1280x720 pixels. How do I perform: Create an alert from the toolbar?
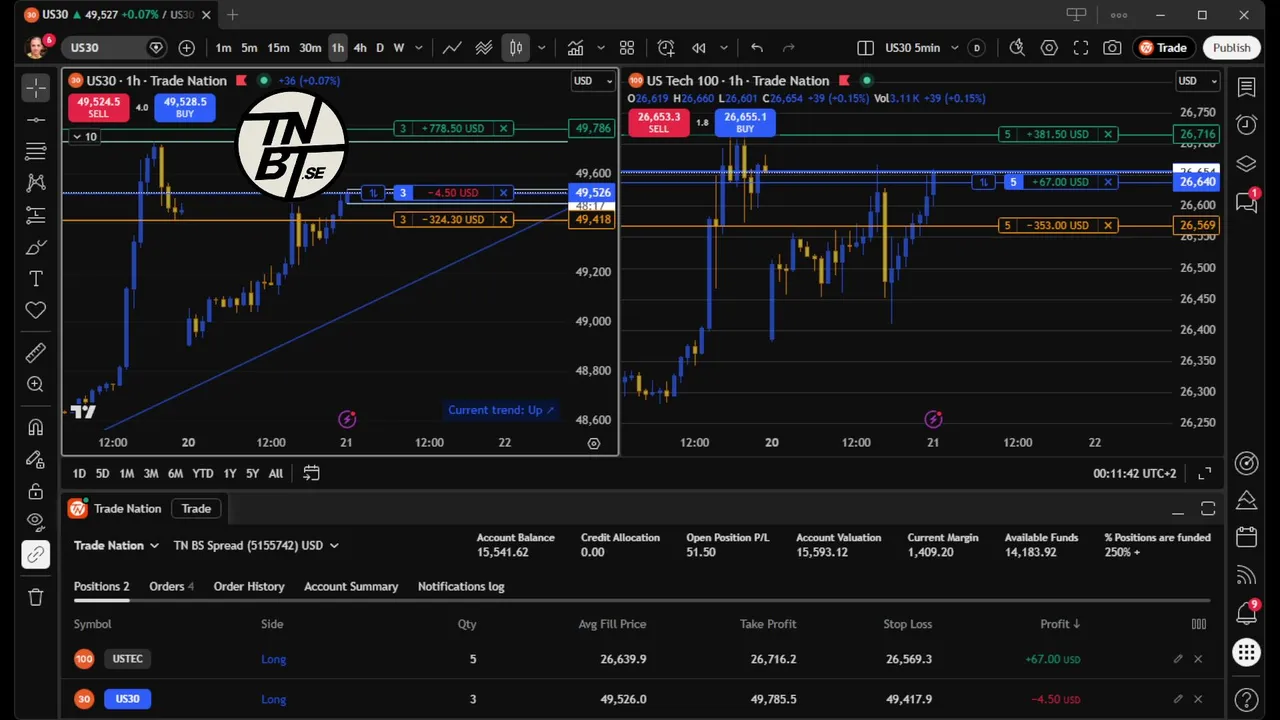pyautogui.click(x=666, y=48)
